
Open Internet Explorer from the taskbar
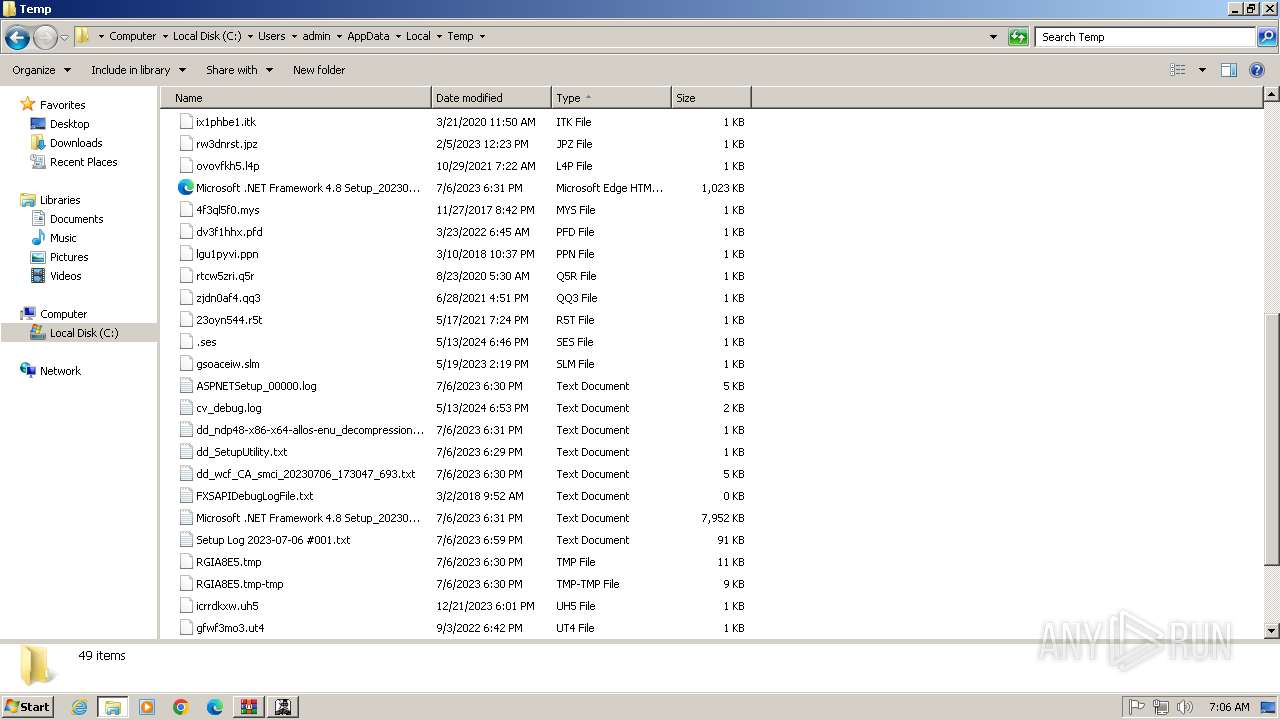[79, 707]
